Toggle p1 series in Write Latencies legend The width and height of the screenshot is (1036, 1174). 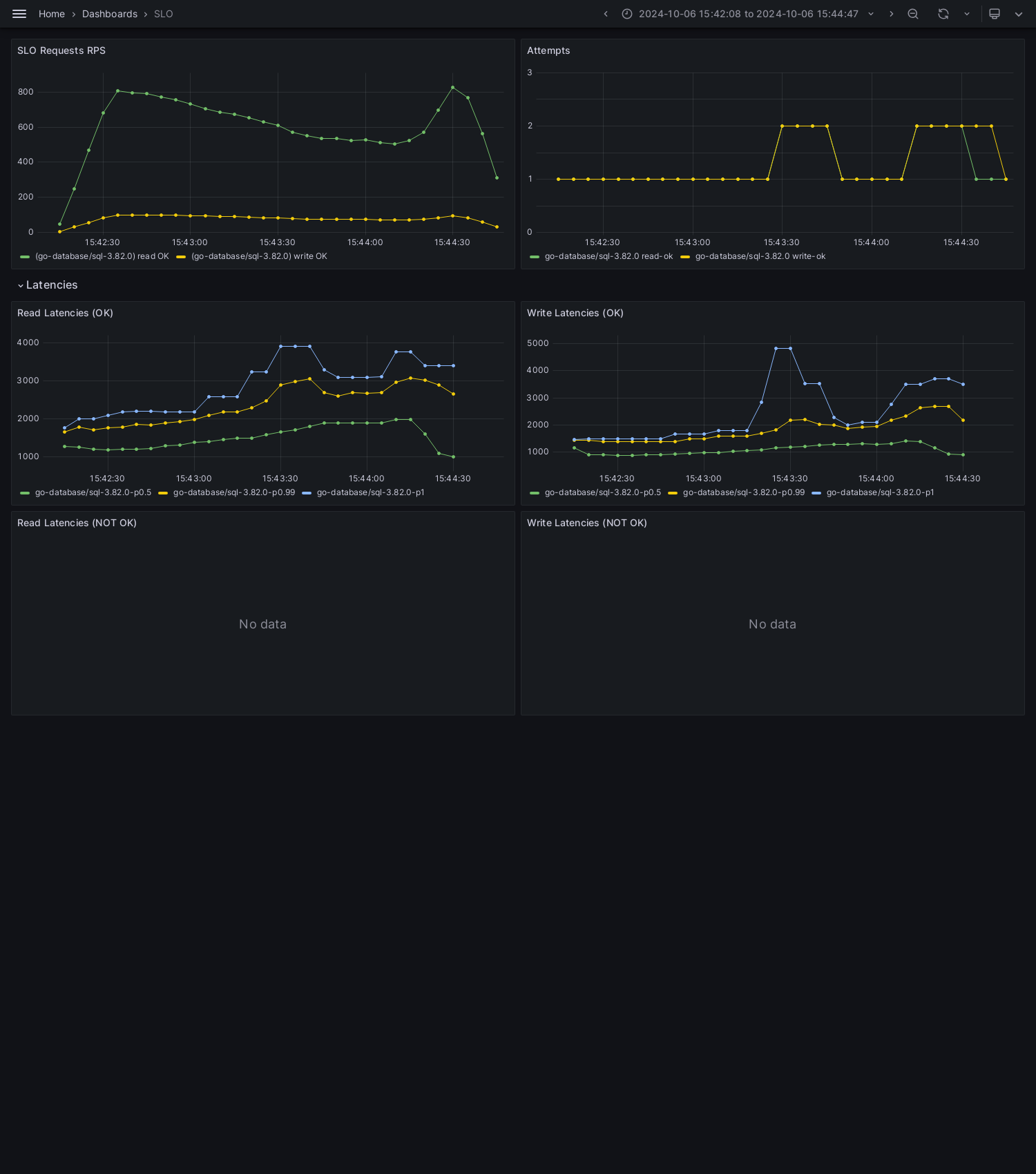point(881,492)
